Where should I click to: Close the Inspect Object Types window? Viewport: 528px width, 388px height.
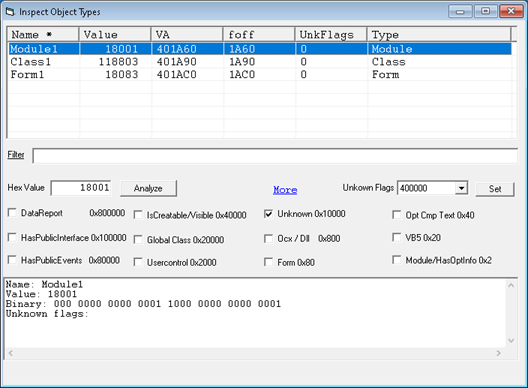511,11
